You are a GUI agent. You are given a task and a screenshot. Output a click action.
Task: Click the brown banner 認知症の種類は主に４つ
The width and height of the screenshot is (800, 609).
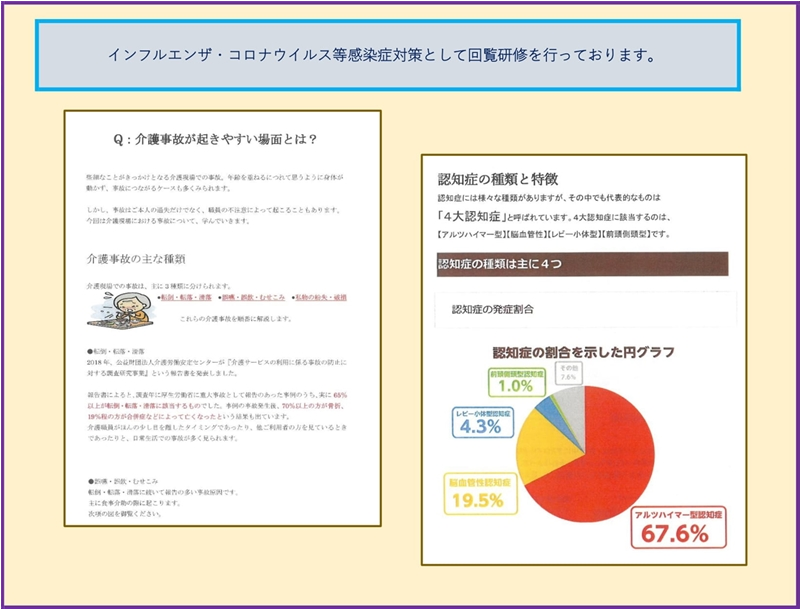tap(582, 264)
